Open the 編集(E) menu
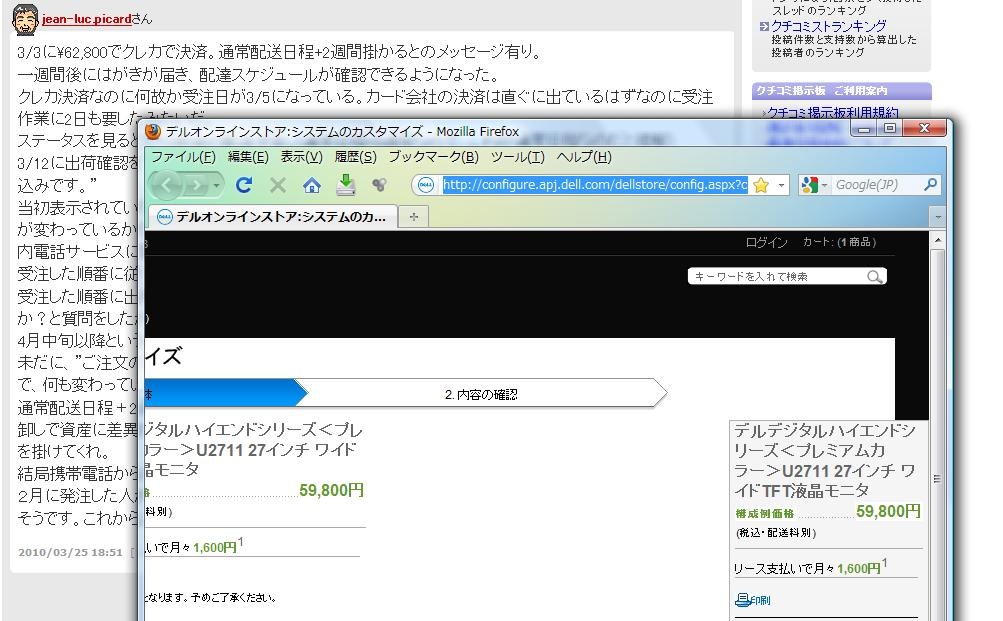This screenshot has width=1003, height=621. 248,157
